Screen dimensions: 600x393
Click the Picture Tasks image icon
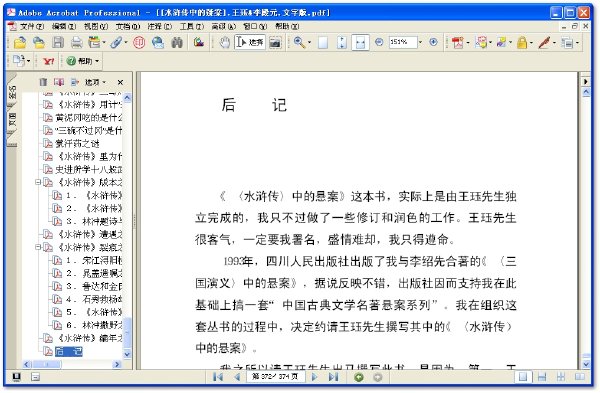pos(199,42)
